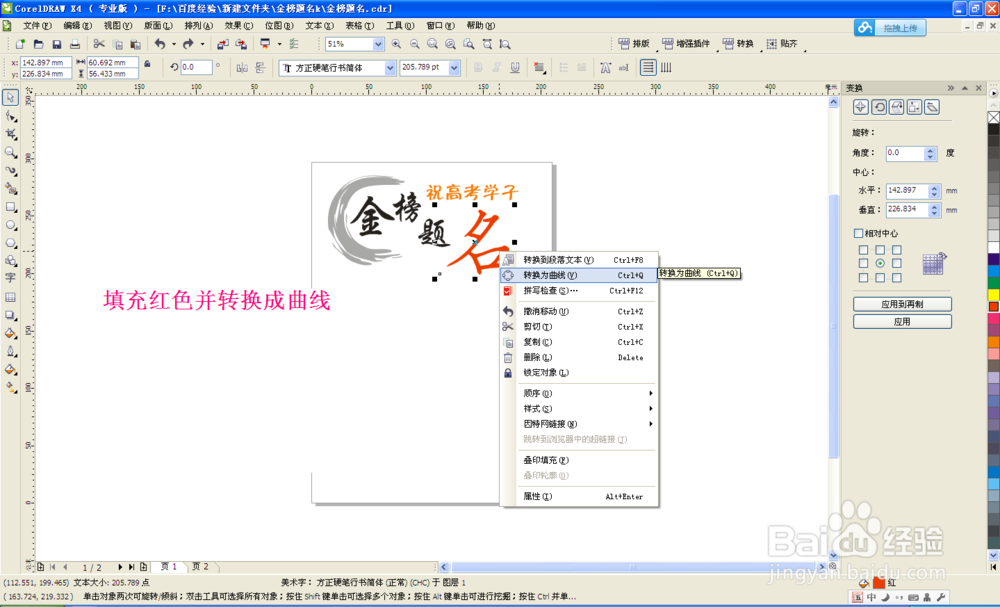The width and height of the screenshot is (1000, 607).
Task: Select the Crop tool
Action: tap(11, 134)
